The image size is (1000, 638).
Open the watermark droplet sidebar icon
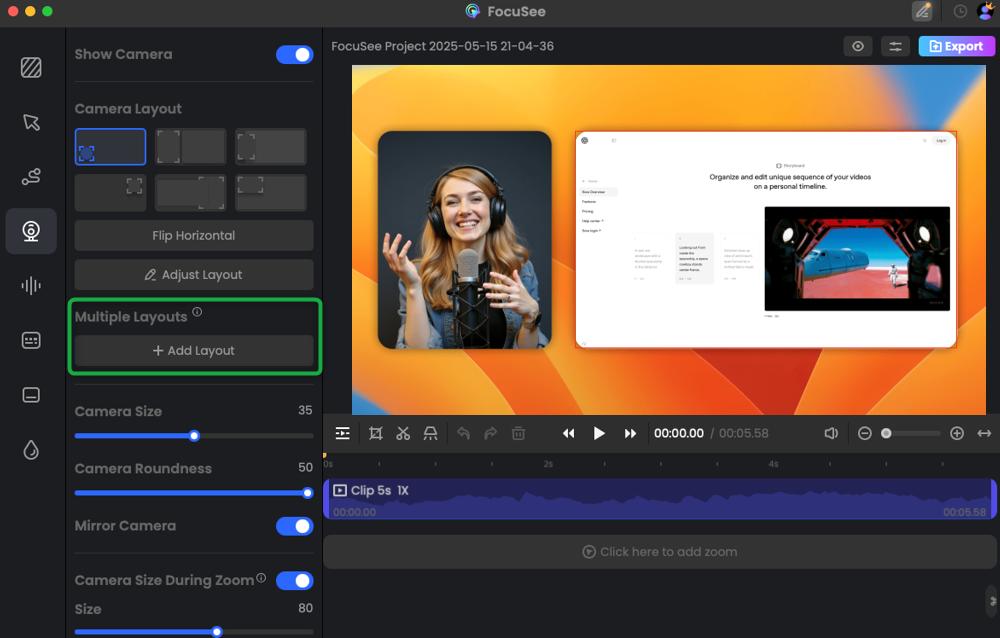coord(31,450)
